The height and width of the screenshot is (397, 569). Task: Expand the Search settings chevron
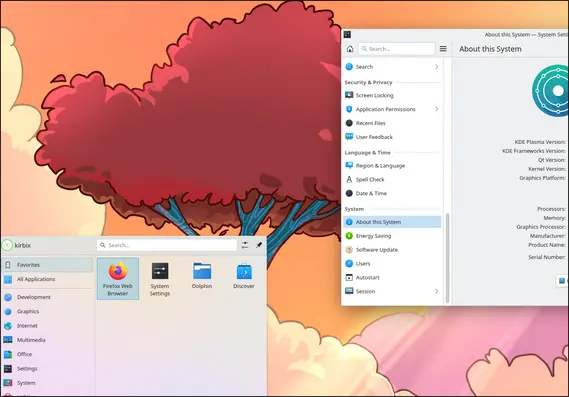pyautogui.click(x=437, y=67)
